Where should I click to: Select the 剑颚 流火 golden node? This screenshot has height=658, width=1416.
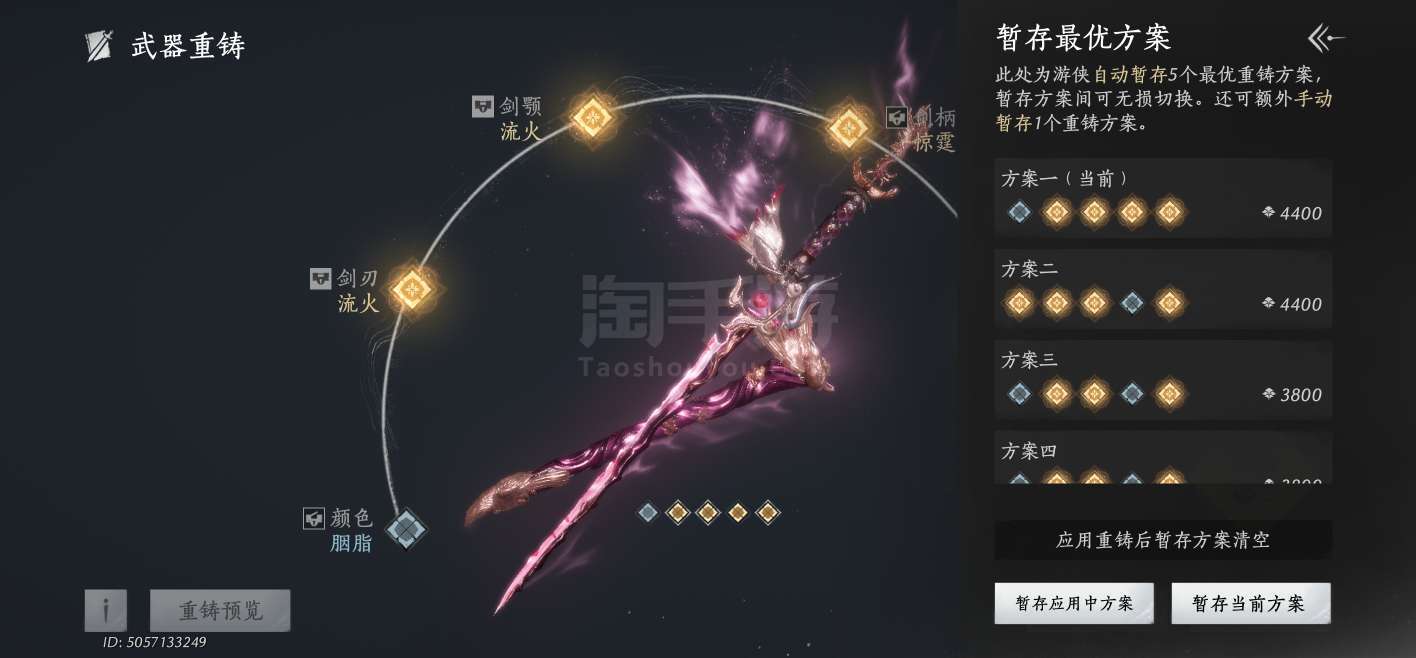pos(591,117)
